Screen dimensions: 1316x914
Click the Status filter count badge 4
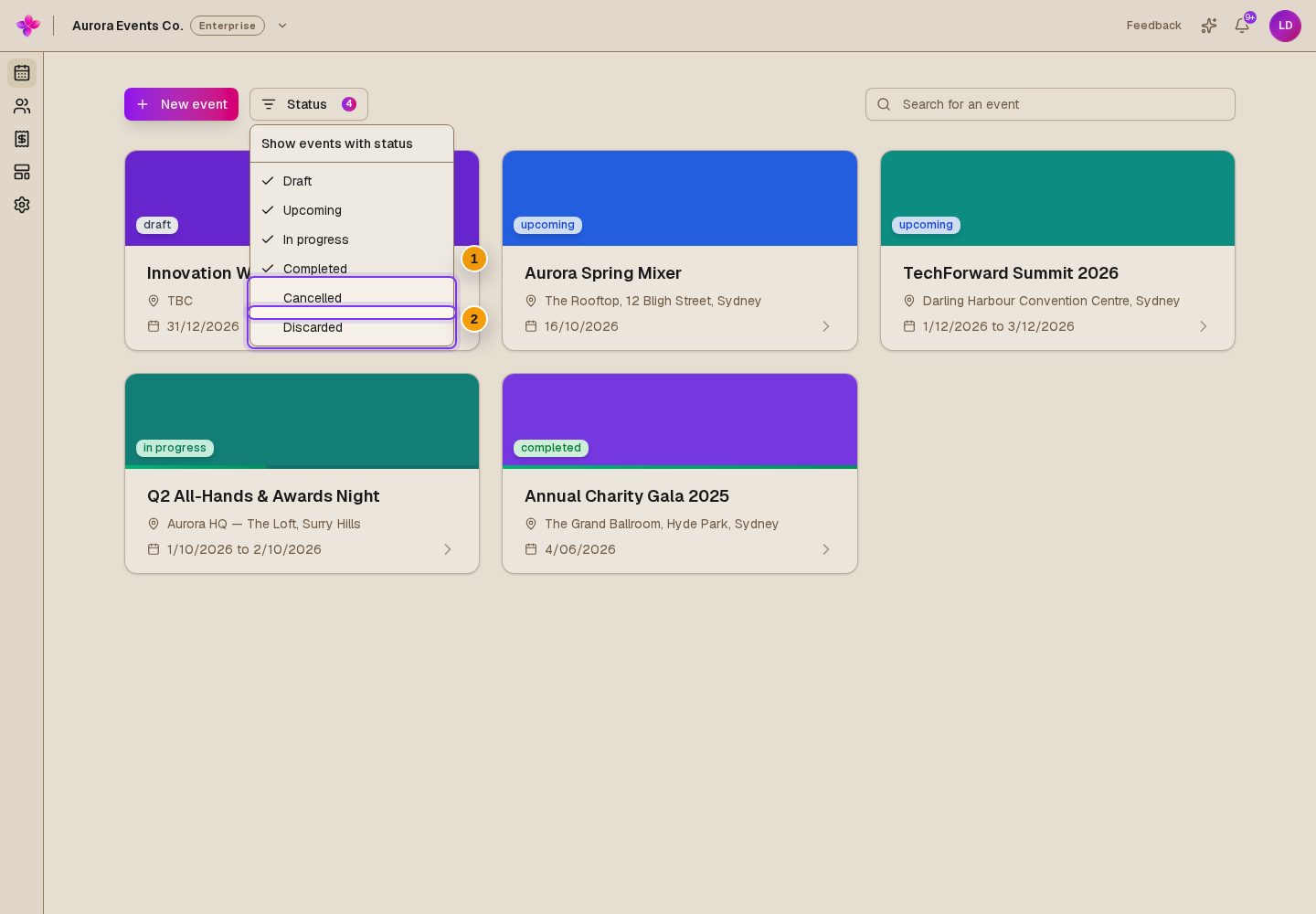pos(349,104)
